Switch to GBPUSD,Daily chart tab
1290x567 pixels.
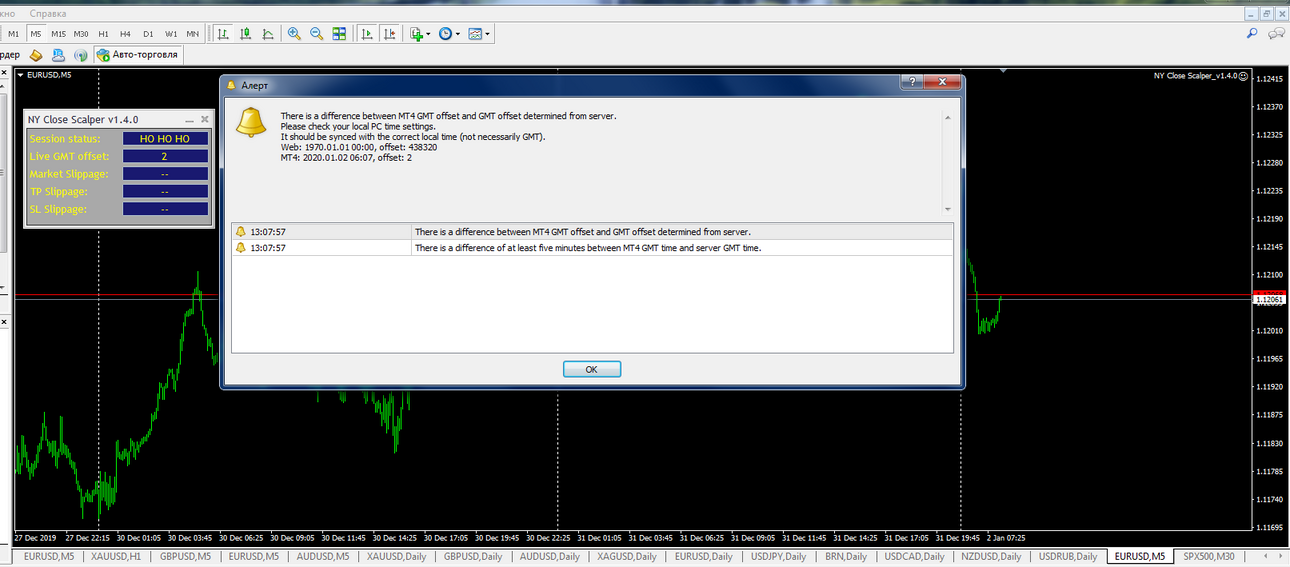(473, 556)
